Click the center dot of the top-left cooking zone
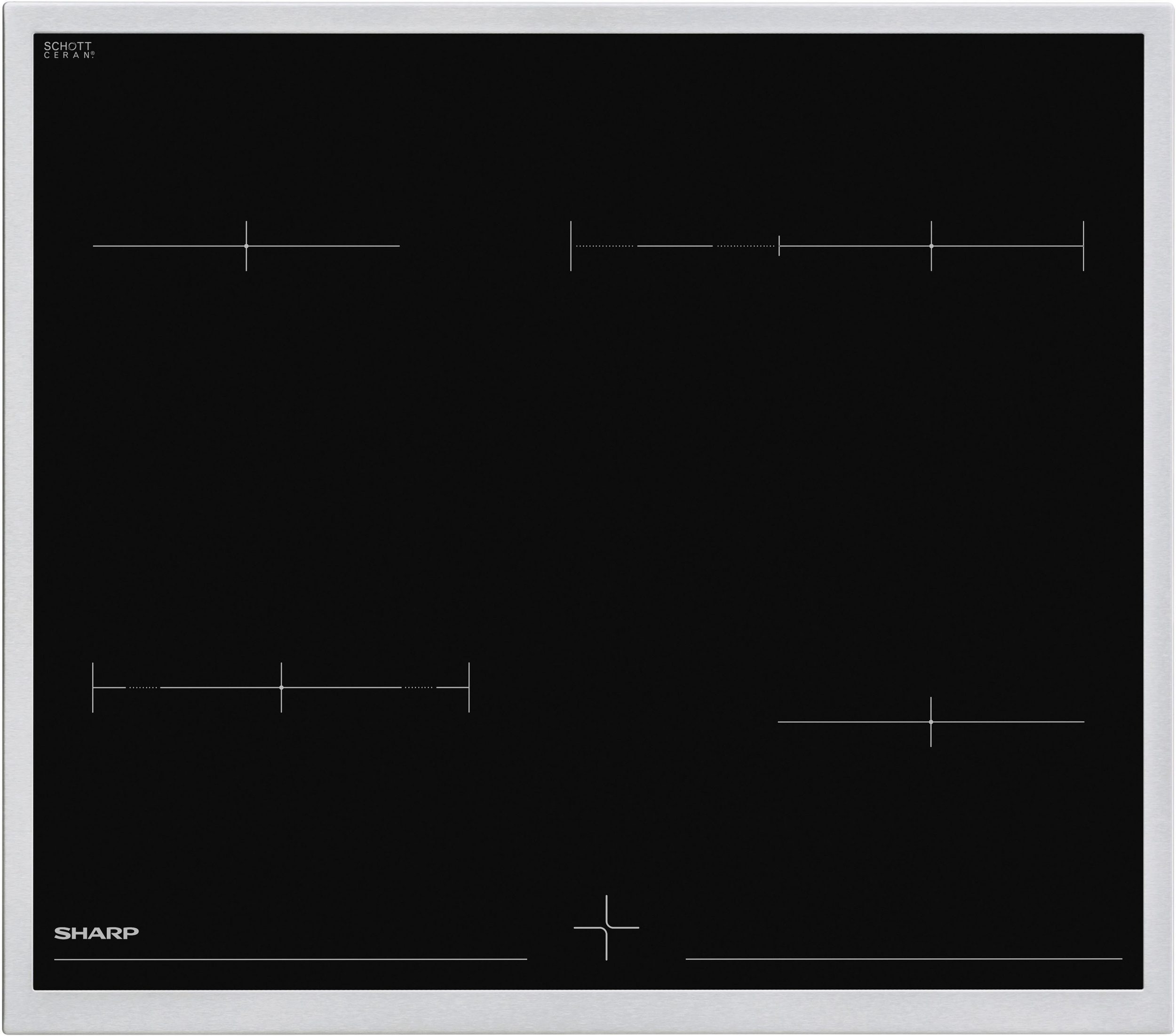This screenshot has height=1036, width=1176. click(x=246, y=246)
